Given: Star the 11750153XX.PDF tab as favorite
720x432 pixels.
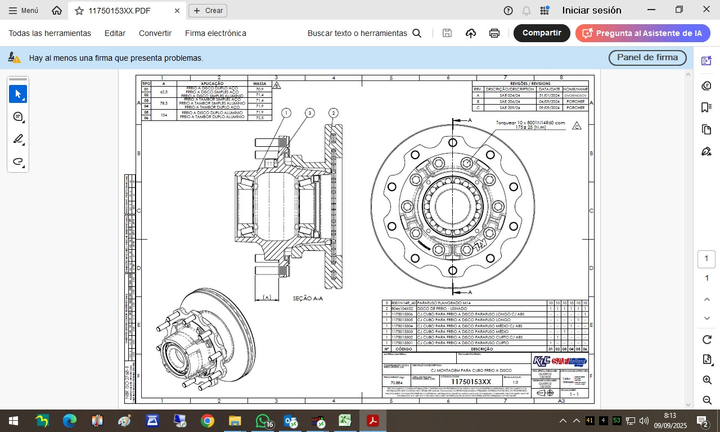Looking at the screenshot, I should [x=80, y=9].
